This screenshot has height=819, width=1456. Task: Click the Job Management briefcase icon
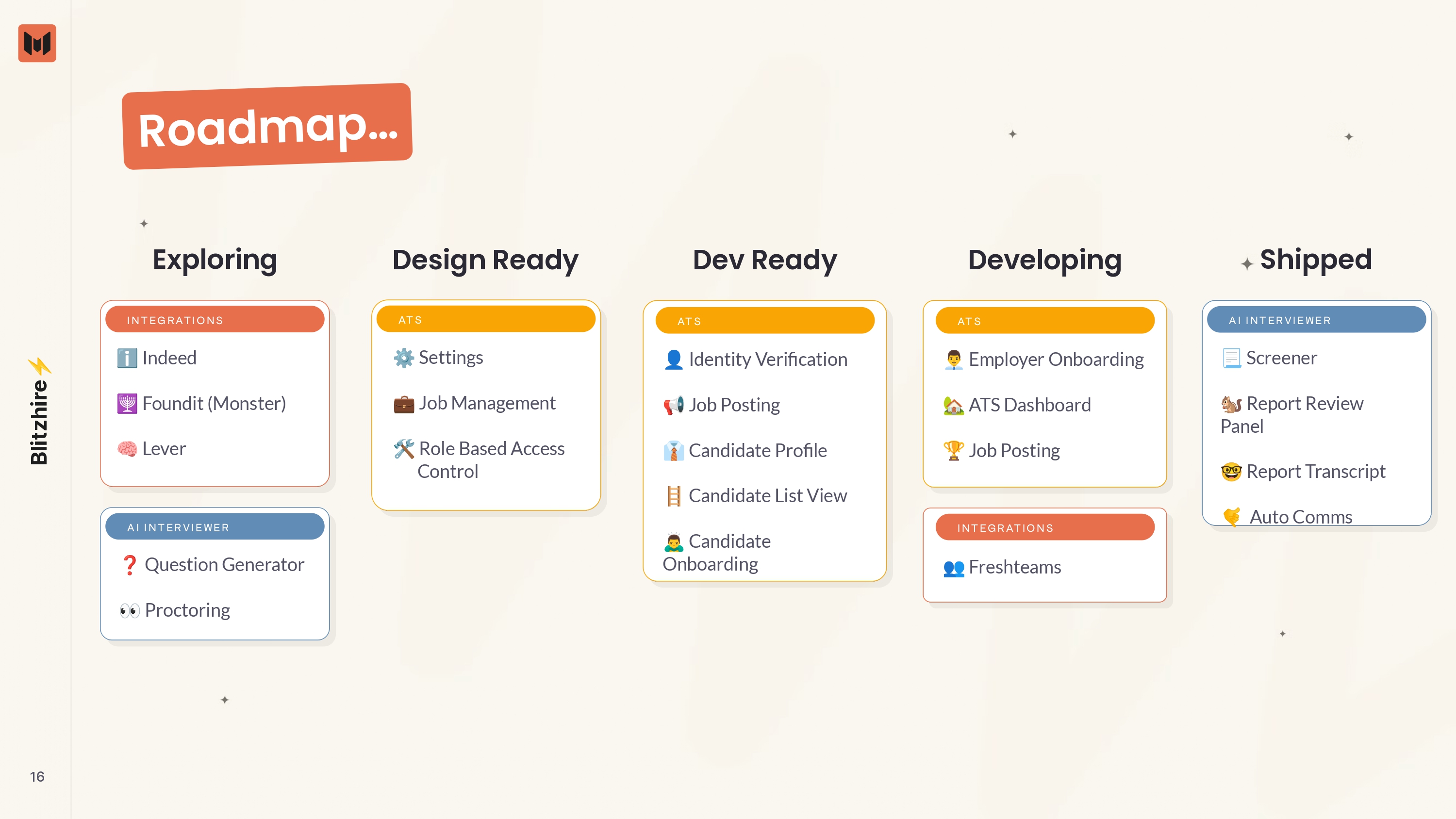click(404, 404)
